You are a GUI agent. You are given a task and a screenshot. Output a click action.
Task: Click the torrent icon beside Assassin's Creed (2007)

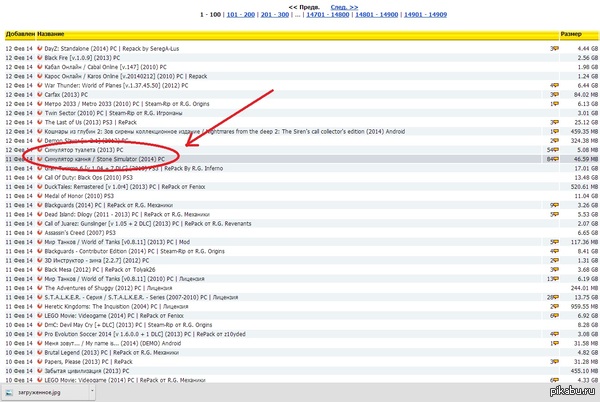pyautogui.click(x=39, y=233)
